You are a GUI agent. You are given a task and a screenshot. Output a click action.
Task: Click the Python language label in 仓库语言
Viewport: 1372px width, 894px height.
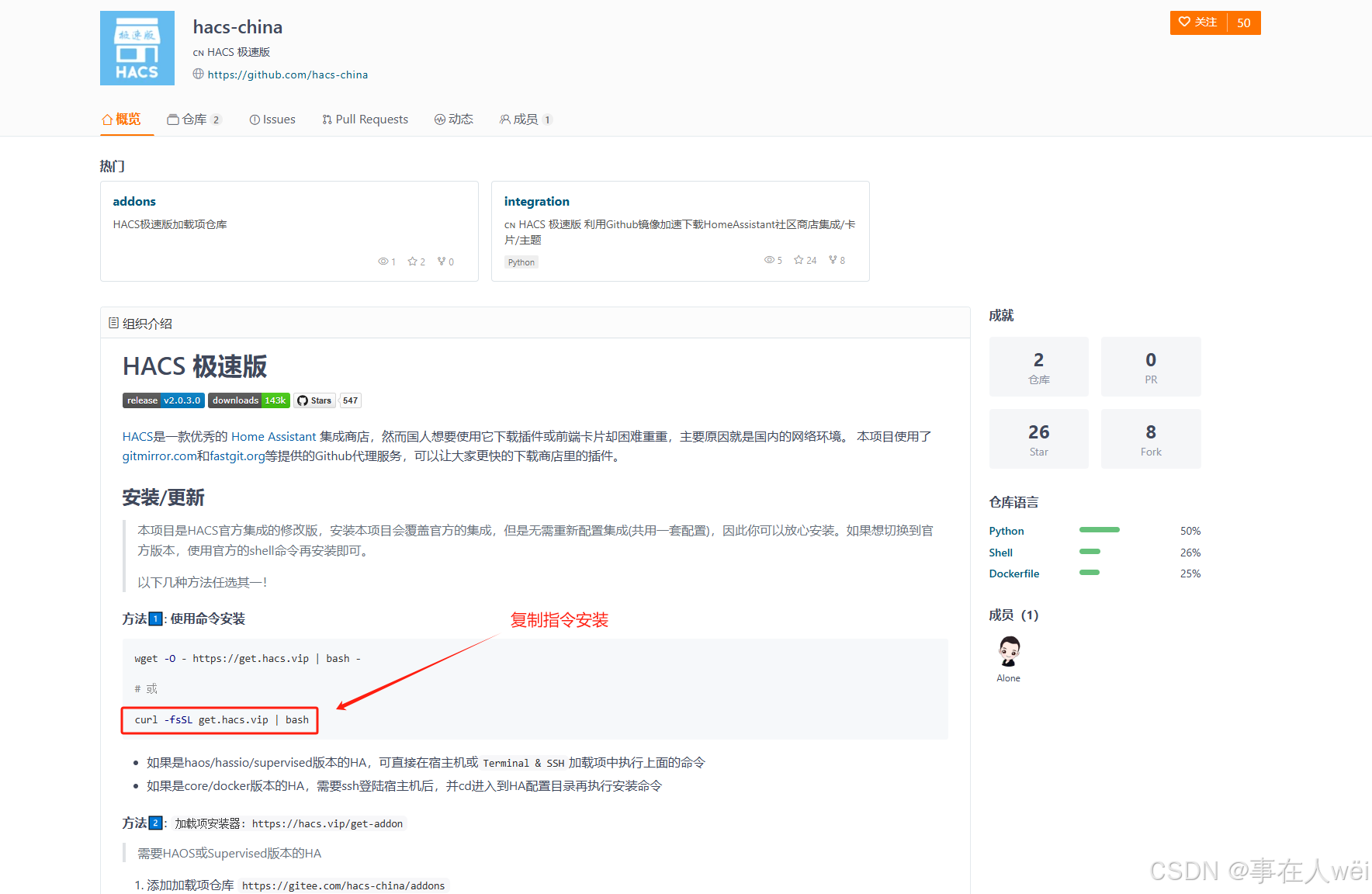click(x=1006, y=531)
